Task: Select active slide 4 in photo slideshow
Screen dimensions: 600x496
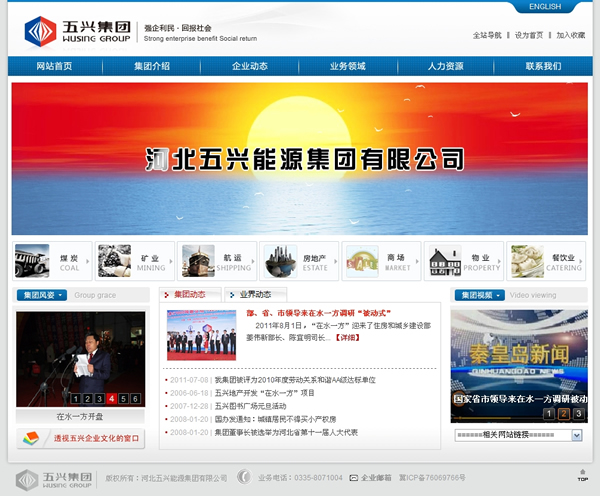Action: (111, 399)
